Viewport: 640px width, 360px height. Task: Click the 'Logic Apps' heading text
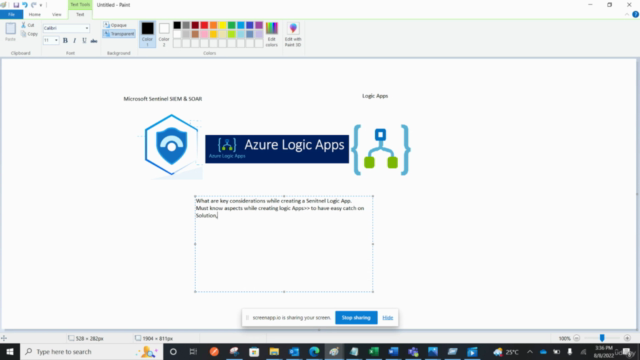click(375, 96)
